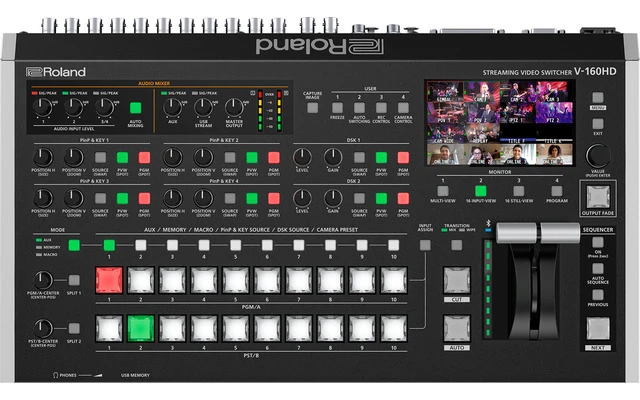Click the DSK 2 GAIN knob

click(x=333, y=199)
